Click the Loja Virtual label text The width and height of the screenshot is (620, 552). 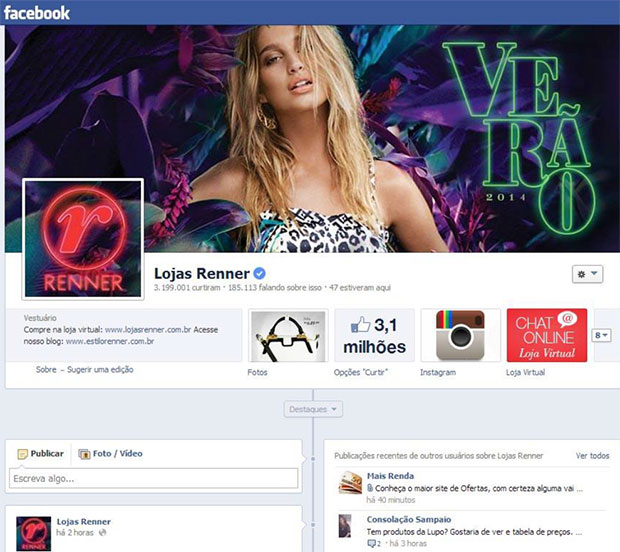(x=525, y=372)
